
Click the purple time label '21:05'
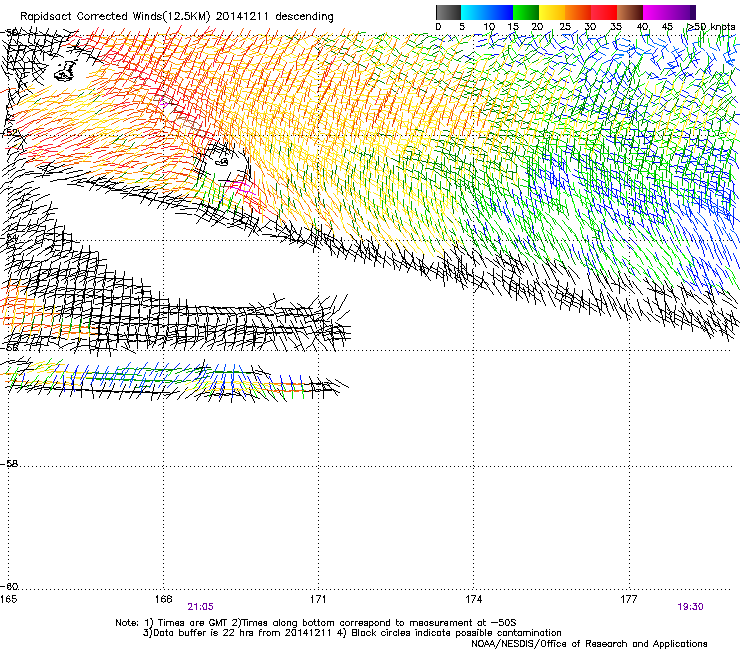(x=200, y=607)
